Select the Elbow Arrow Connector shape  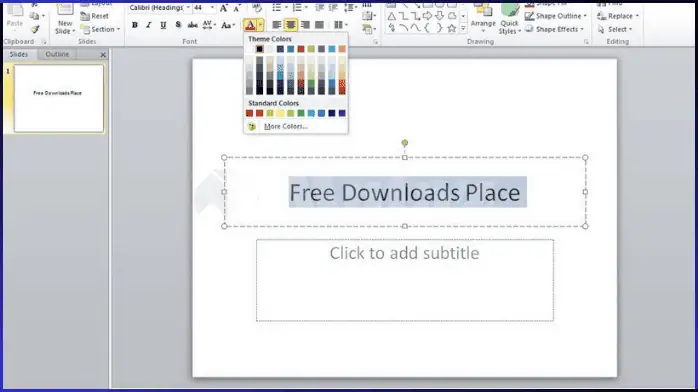click(x=415, y=16)
